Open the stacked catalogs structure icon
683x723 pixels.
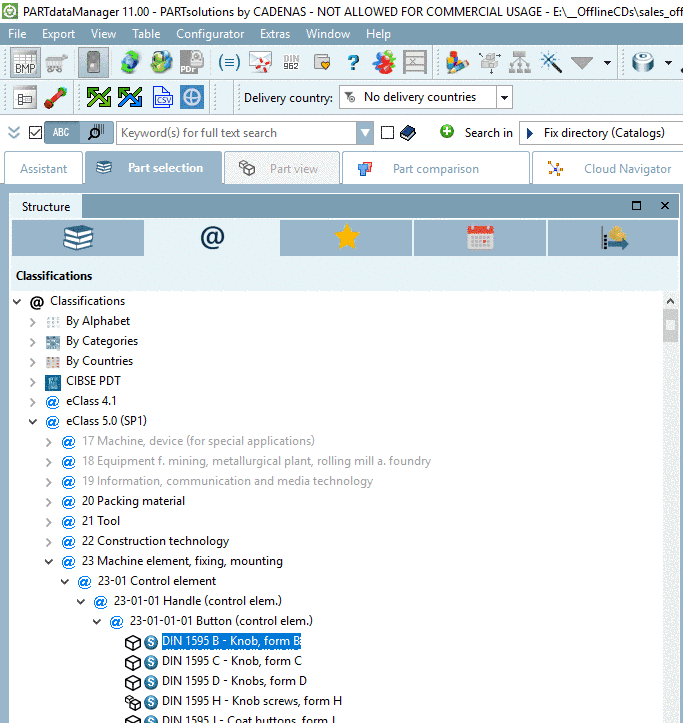[x=78, y=237]
